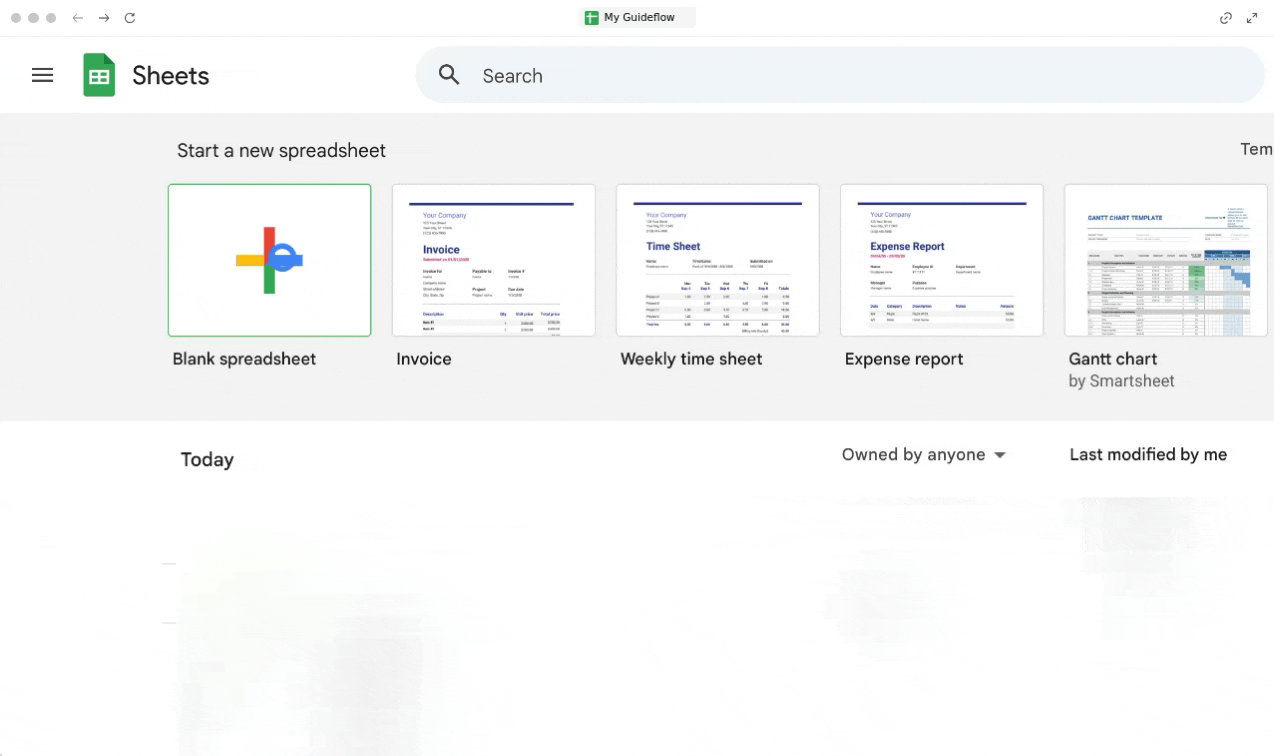Click the green Sheets logo icon
The height and width of the screenshot is (756, 1274).
(x=99, y=75)
